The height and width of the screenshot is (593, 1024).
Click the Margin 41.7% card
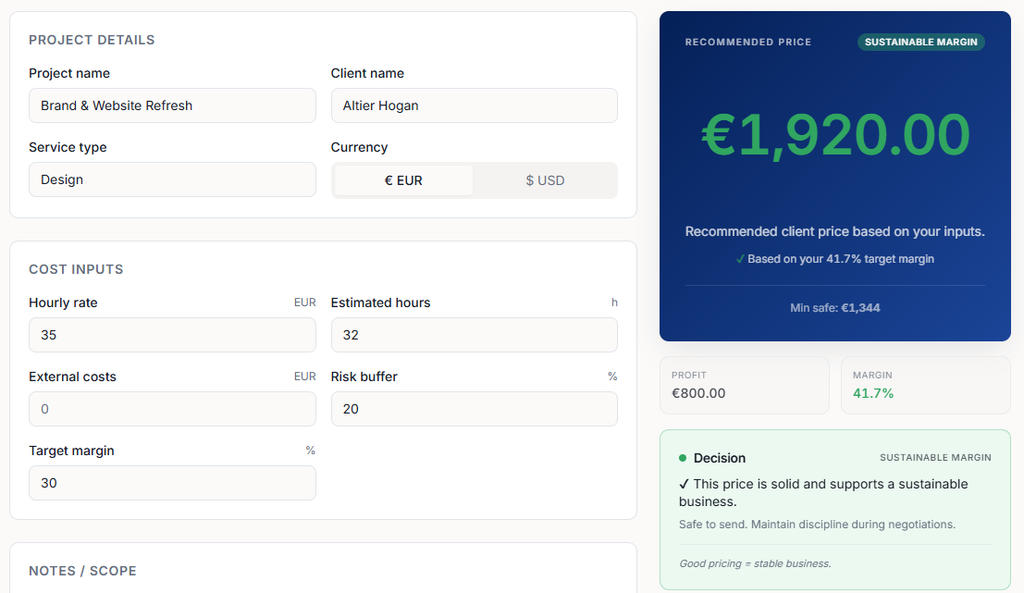(x=925, y=385)
